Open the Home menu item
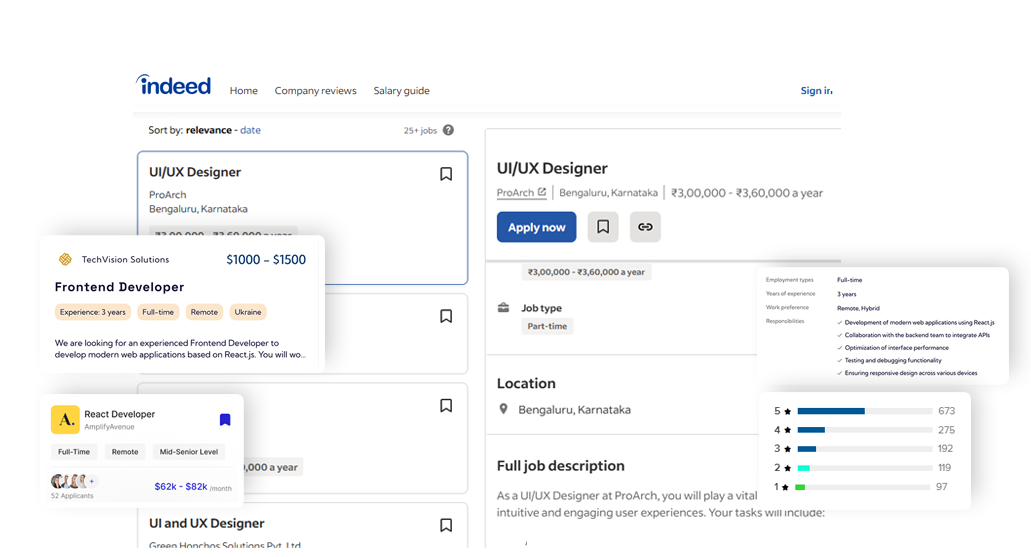1031x557 pixels. click(244, 91)
